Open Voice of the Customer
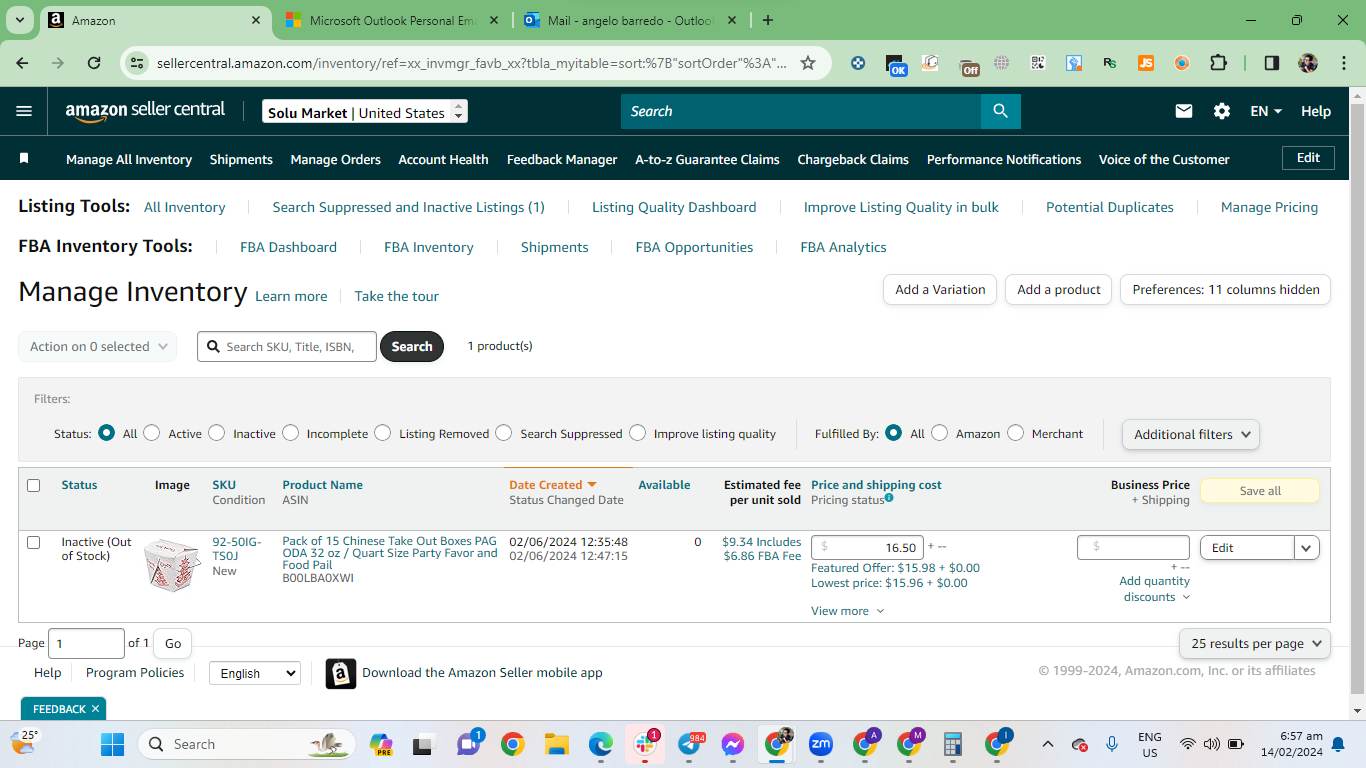Image resolution: width=1366 pixels, height=768 pixels. 1164,159
